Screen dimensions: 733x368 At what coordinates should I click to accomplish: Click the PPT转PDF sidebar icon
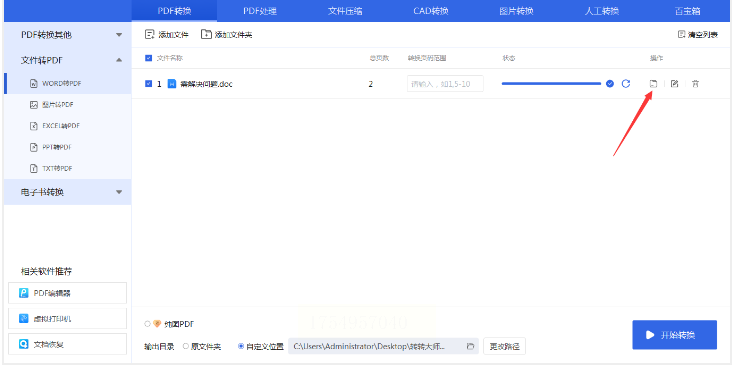[34, 147]
